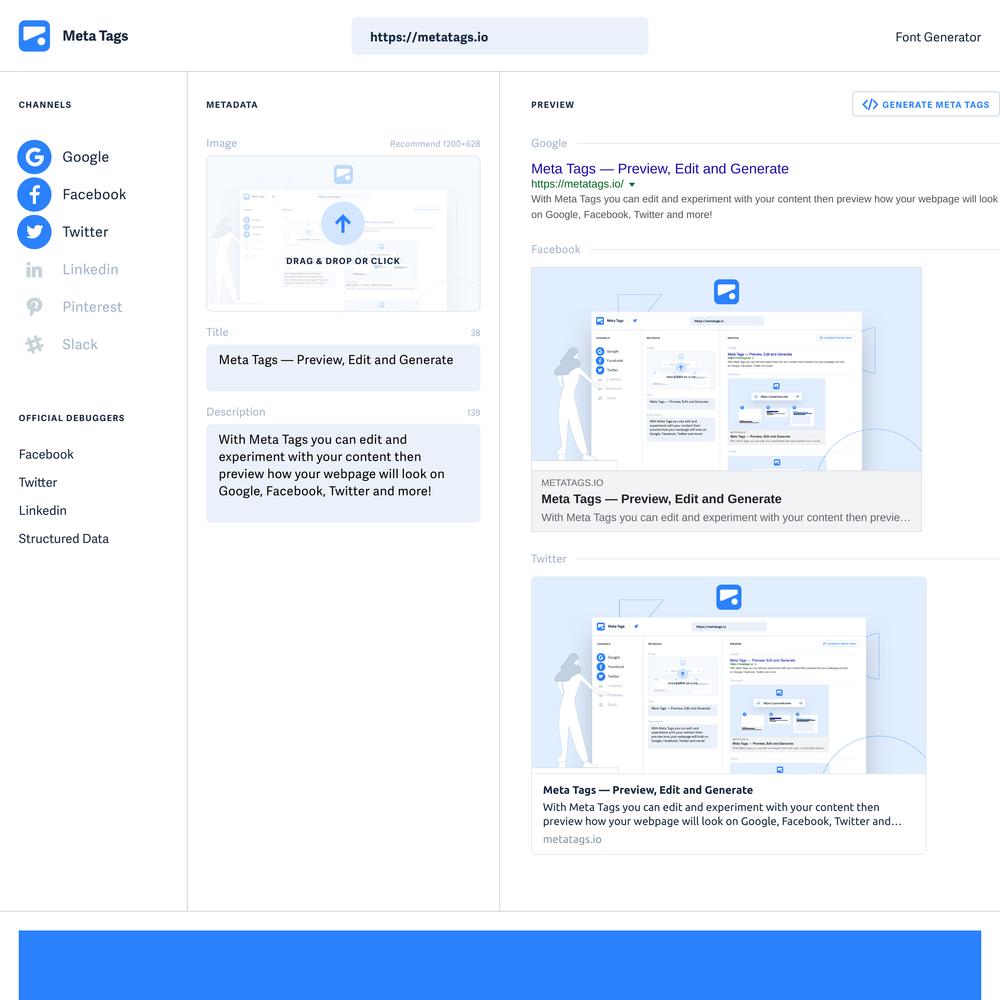Click the Meta Tags logo icon
The height and width of the screenshot is (1000, 1000).
point(34,36)
